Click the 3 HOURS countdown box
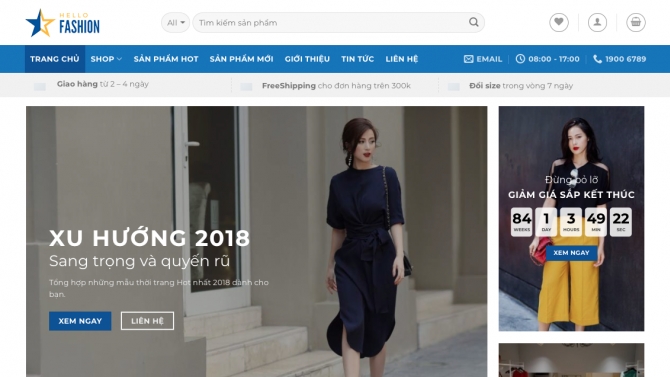This screenshot has width=670, height=377. click(x=571, y=222)
